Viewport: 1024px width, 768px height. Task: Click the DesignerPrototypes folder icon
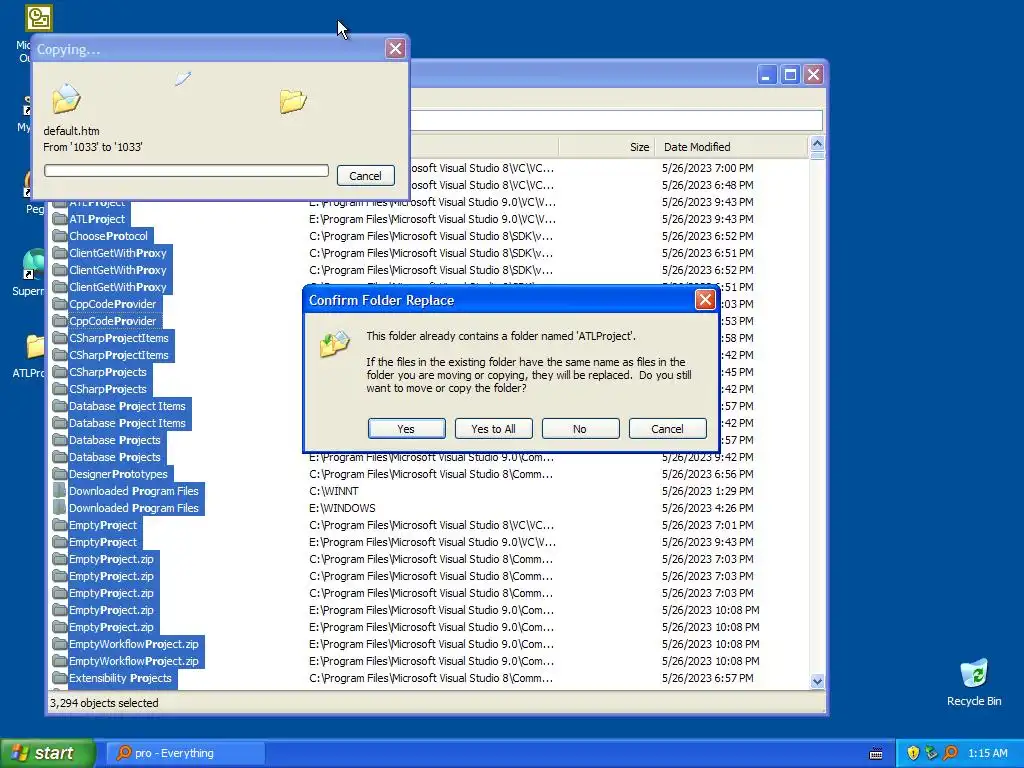point(59,473)
